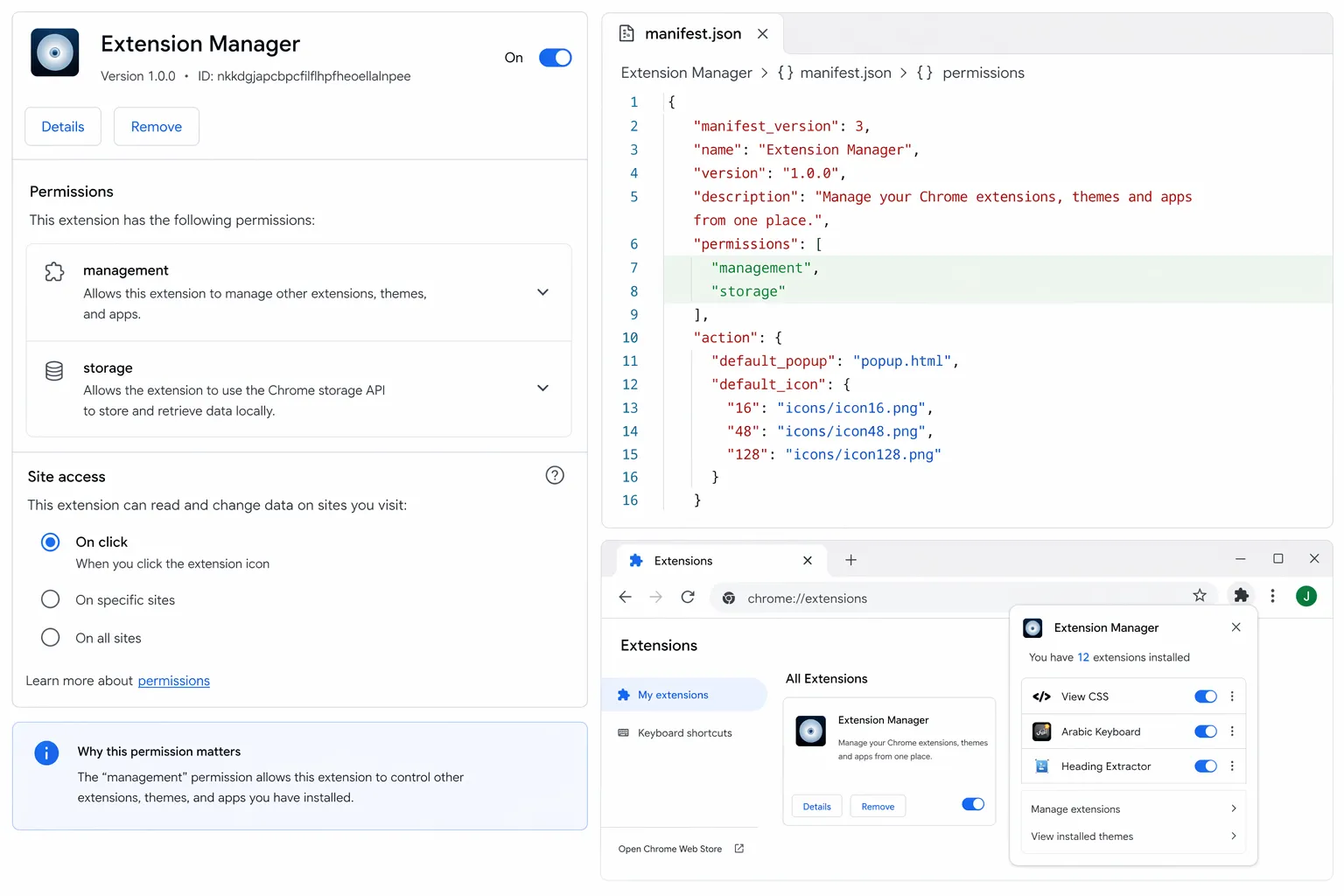Click the 12 extensions count link

click(1083, 657)
